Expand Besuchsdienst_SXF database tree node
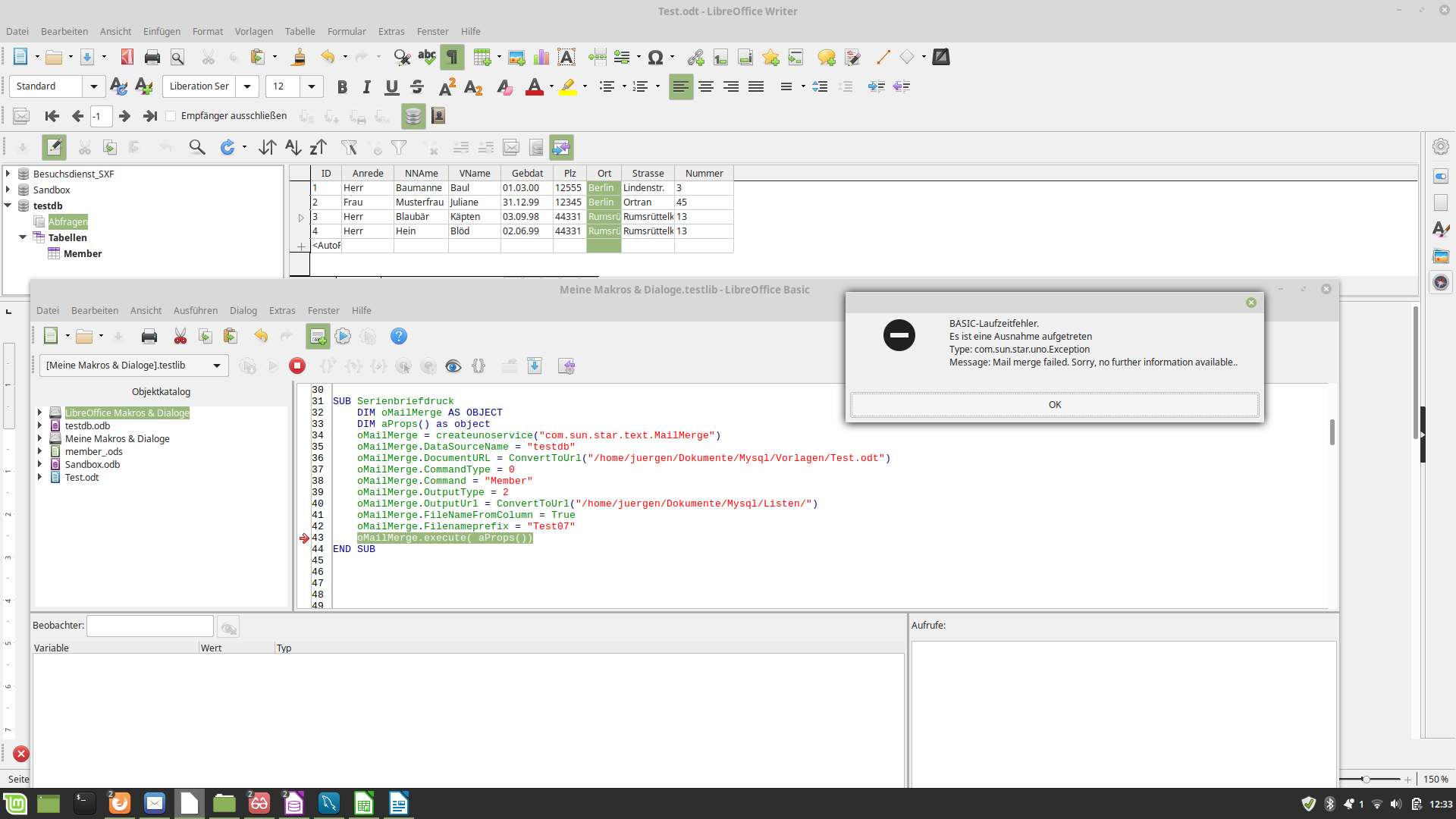This screenshot has width=1456, height=819. pos(8,174)
